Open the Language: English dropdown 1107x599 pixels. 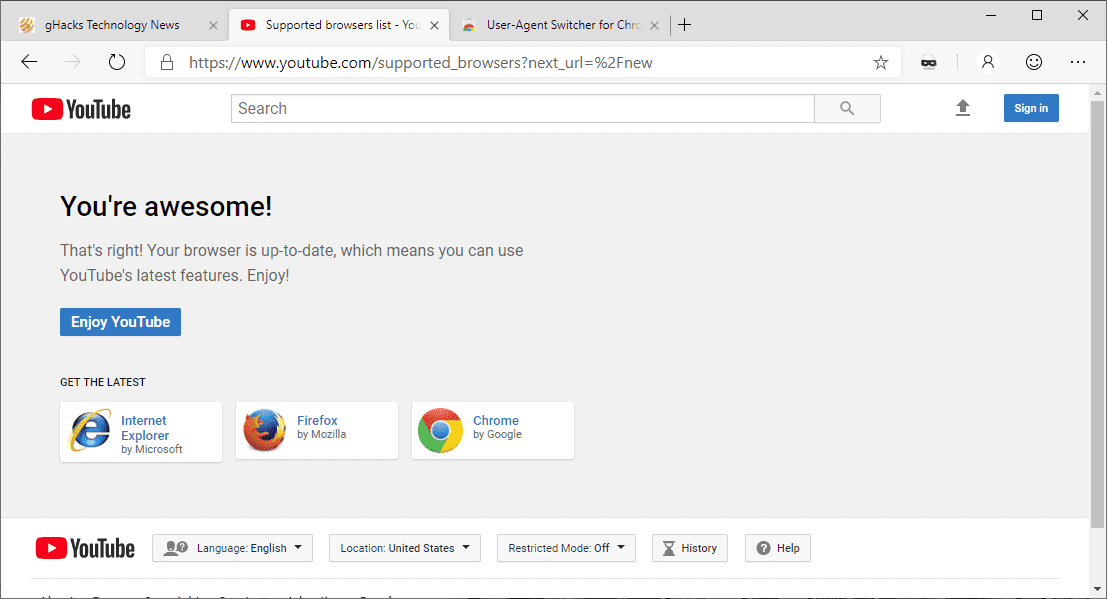[232, 548]
